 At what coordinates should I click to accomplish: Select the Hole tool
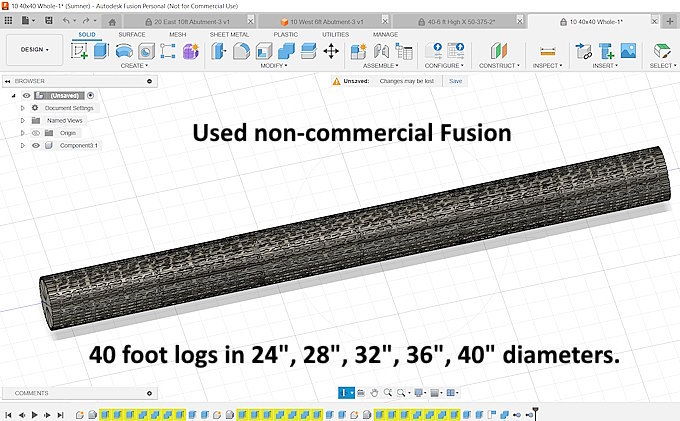[x=146, y=51]
